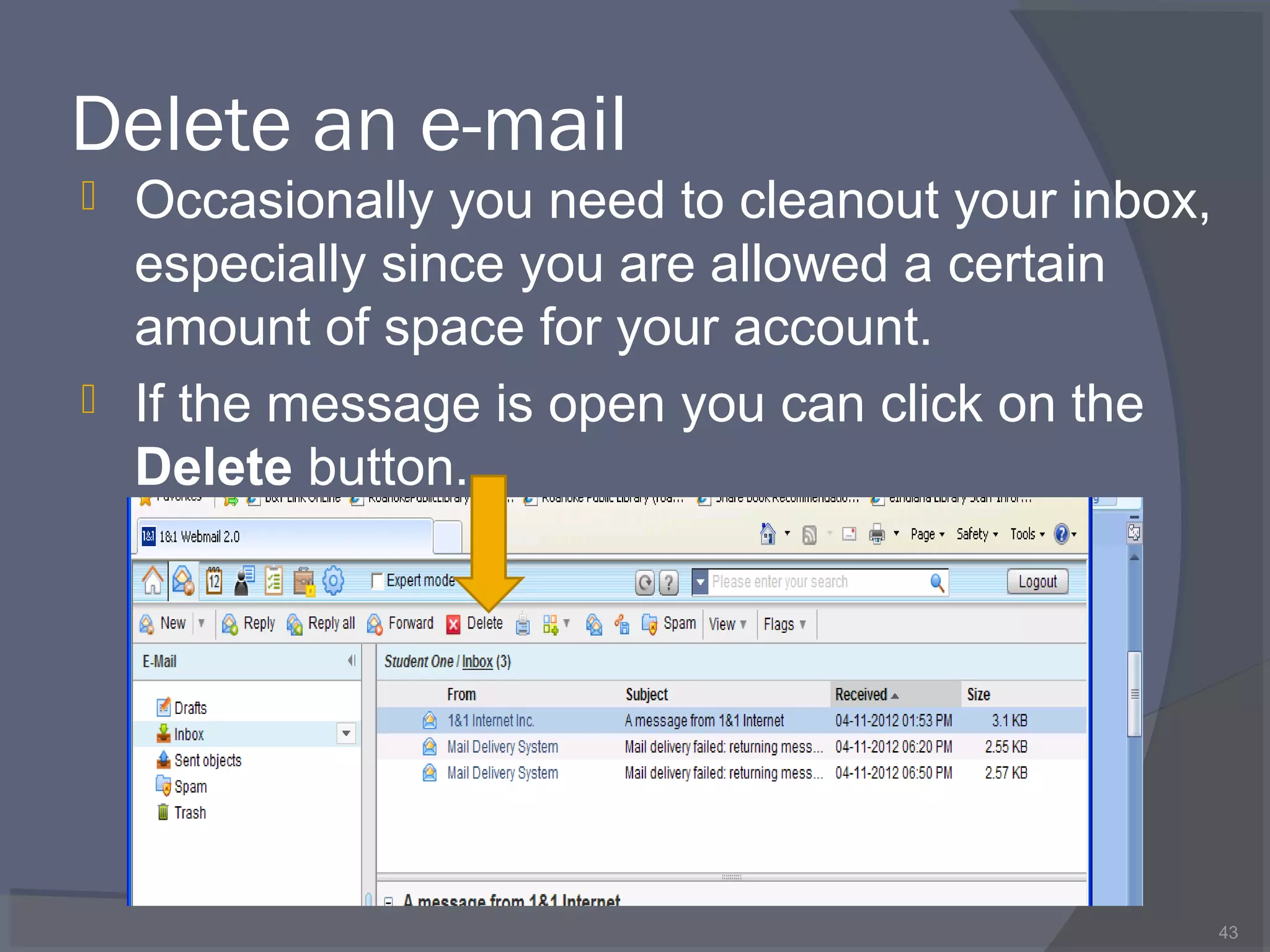Click the Reply all button
This screenshot has height=952, width=1270.
(321, 624)
